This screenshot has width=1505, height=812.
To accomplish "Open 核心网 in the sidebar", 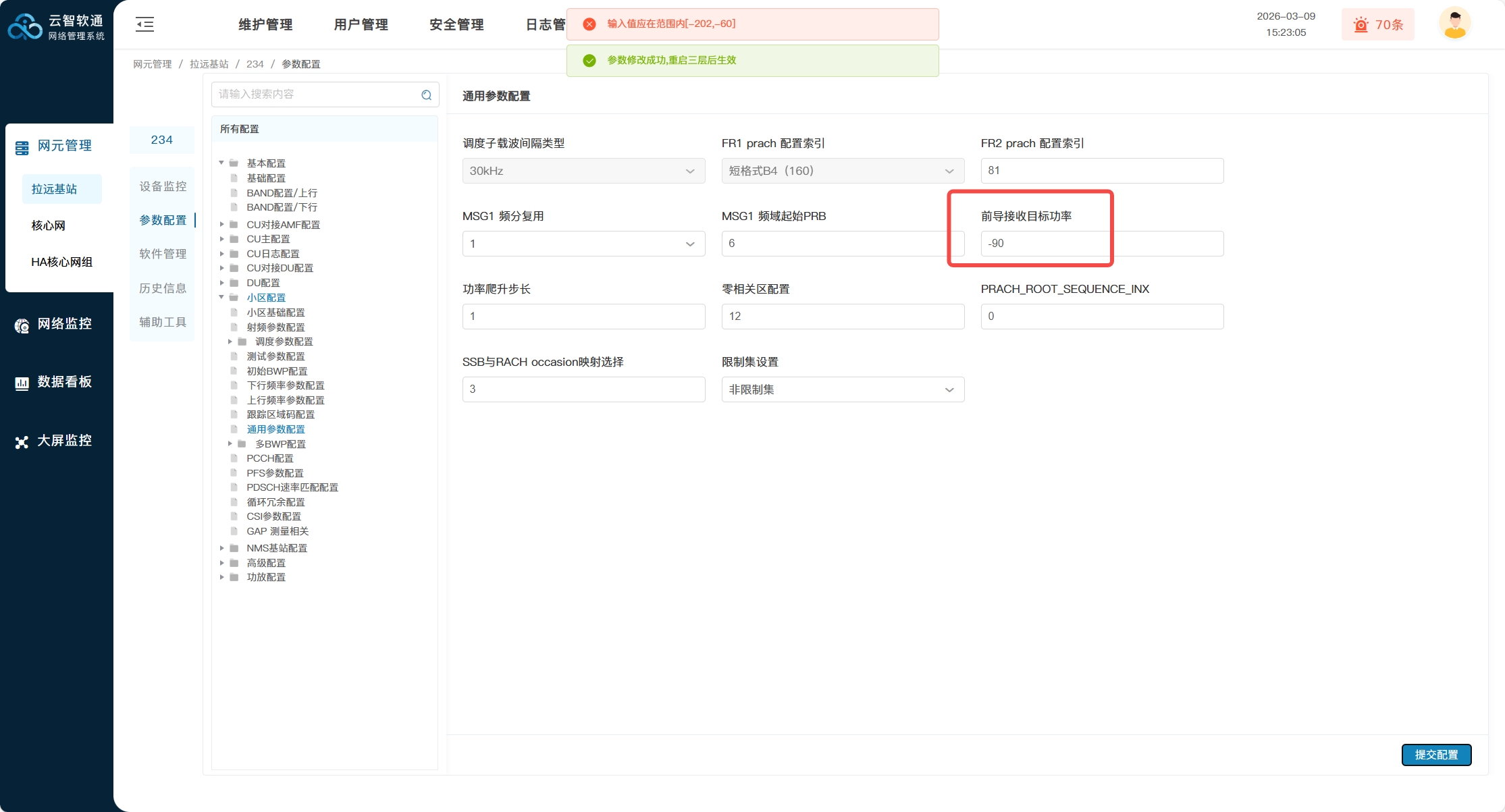I will (x=49, y=225).
